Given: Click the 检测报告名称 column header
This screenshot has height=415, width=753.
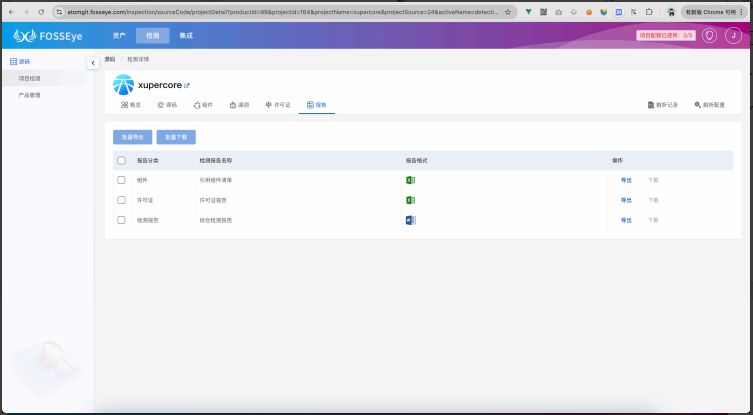Looking at the screenshot, I should pyautogui.click(x=216, y=160).
